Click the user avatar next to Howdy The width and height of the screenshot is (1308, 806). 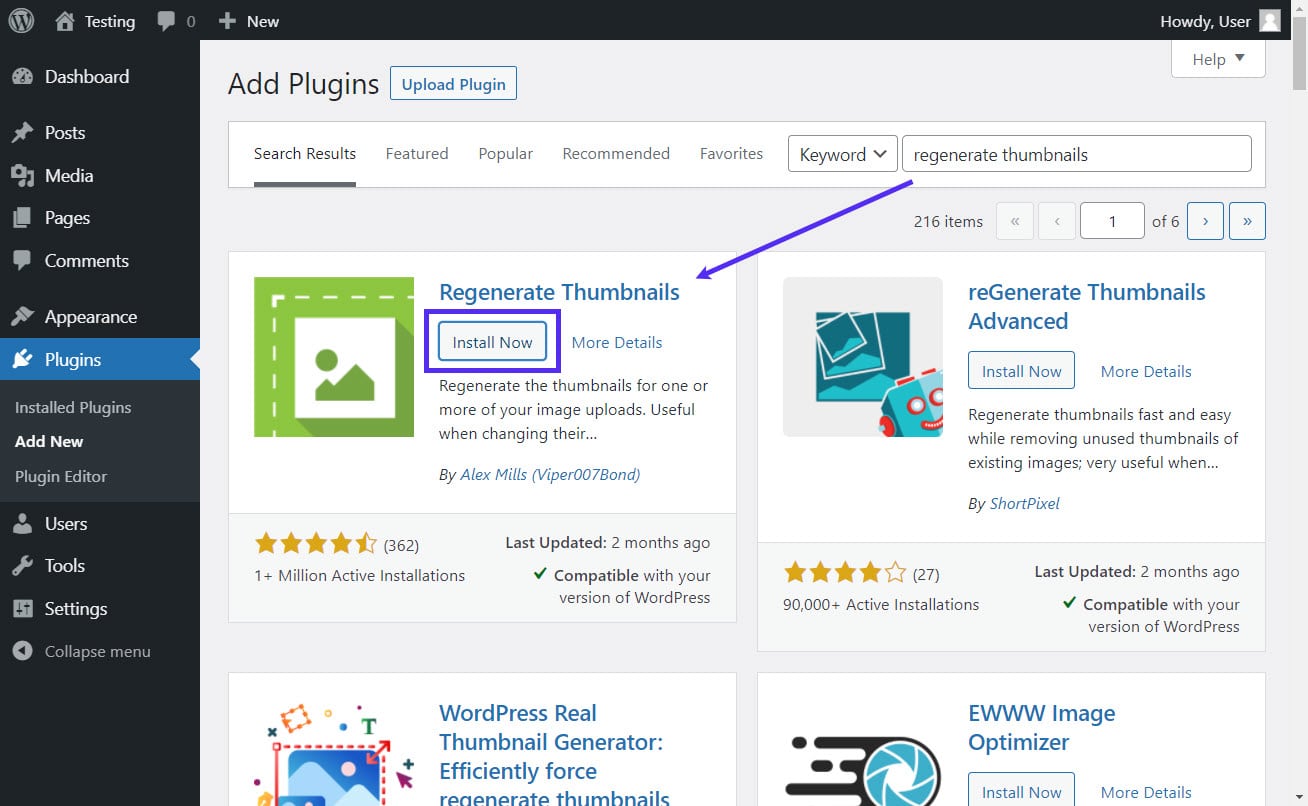[1269, 21]
